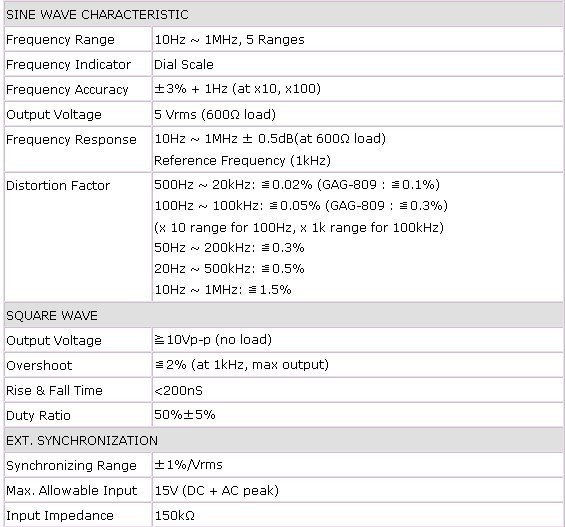The image size is (565, 527).
Task: Click the SQUARE WAVE section header
Action: pos(284,315)
